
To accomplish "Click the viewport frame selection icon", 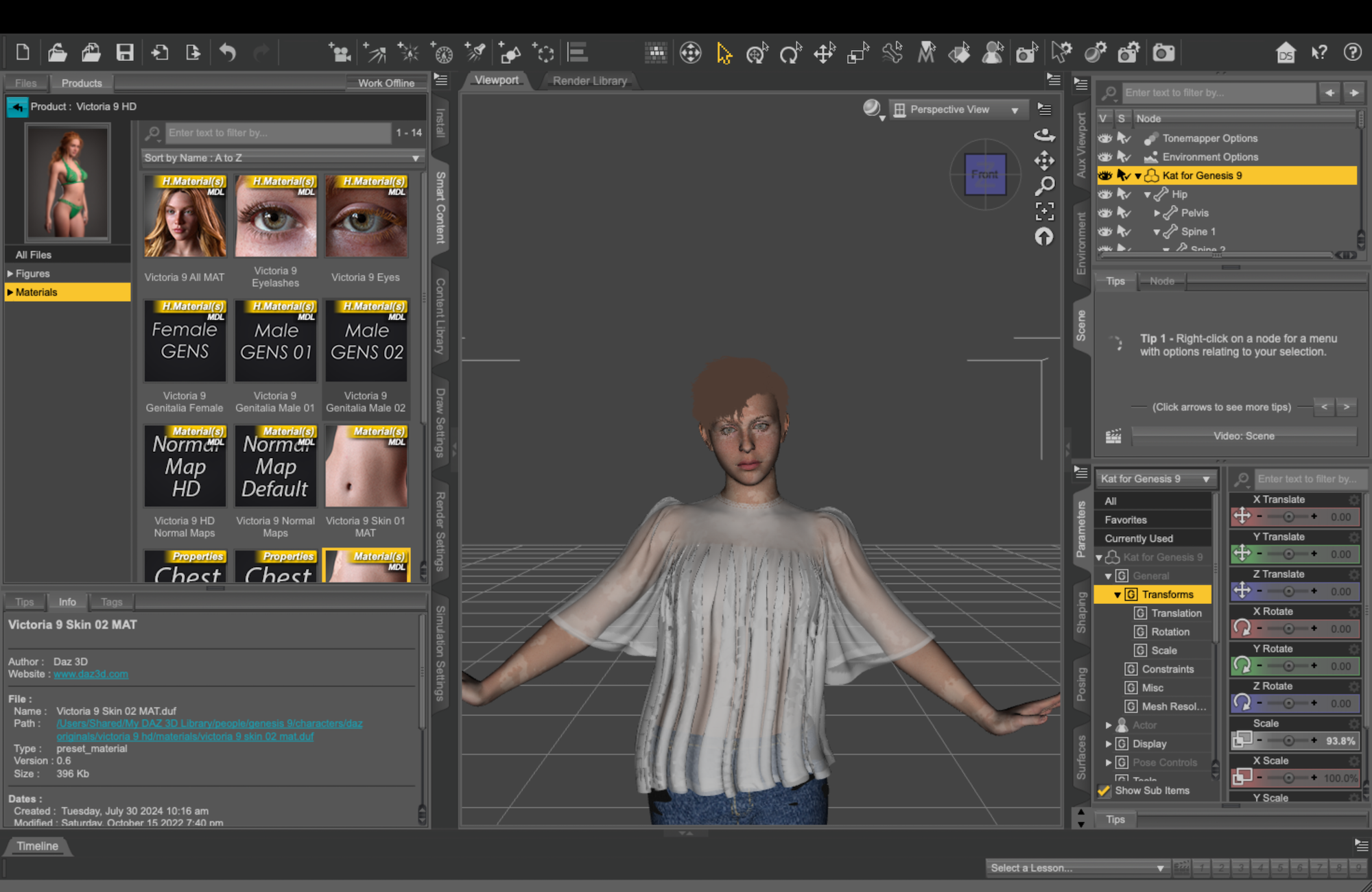I will 1044,211.
